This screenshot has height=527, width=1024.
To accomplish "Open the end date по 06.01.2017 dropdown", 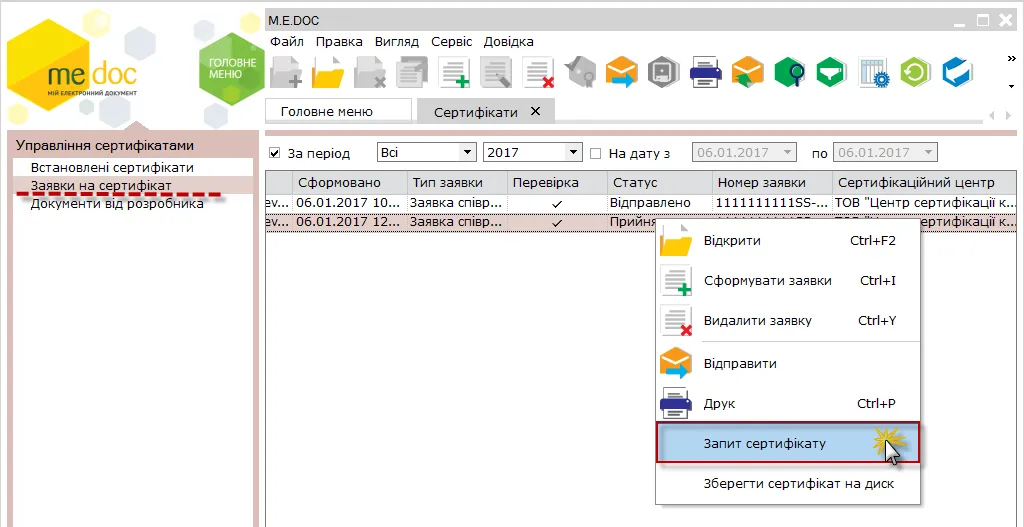I will 930,153.
